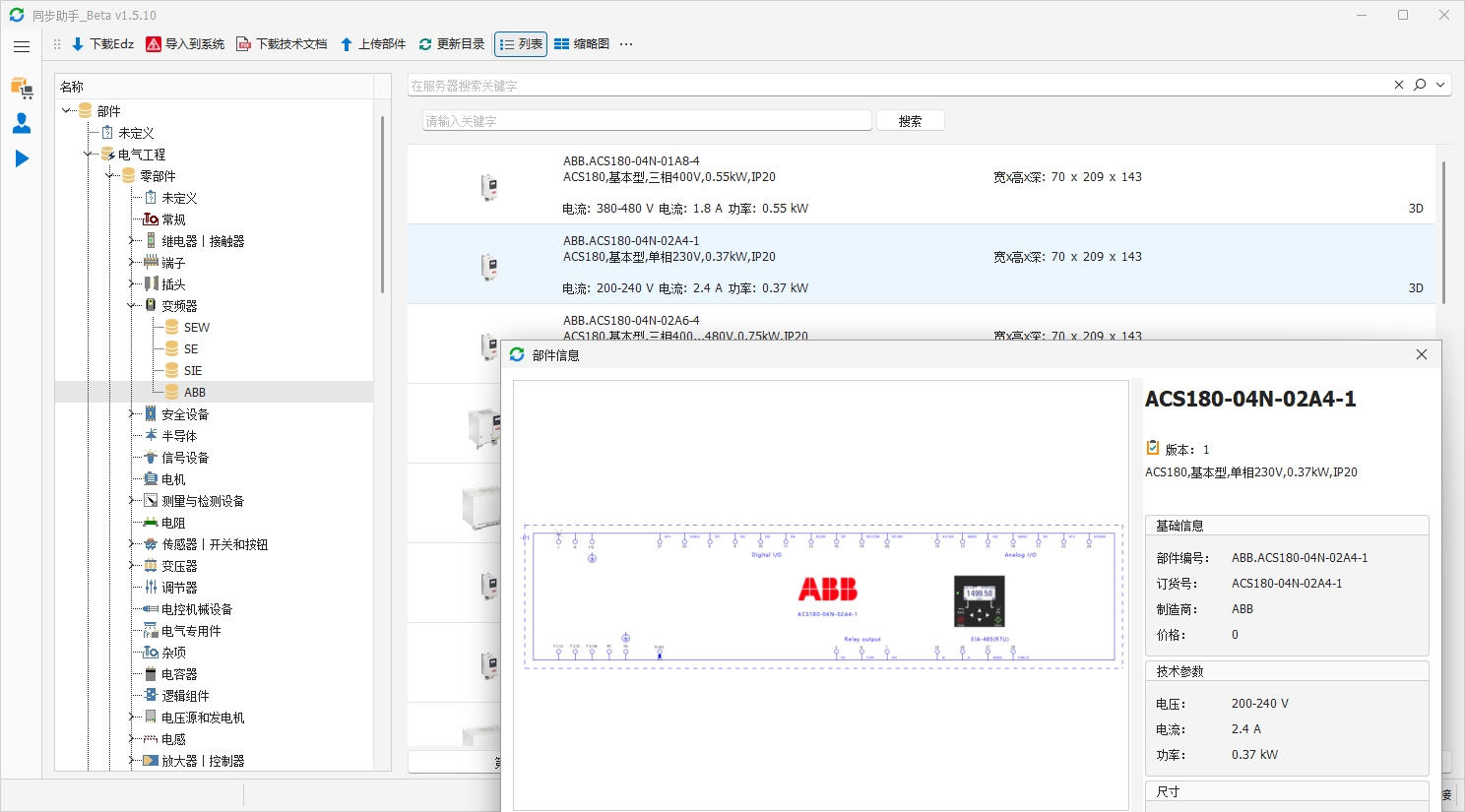Select the 逻辑组件 tree item
Image resolution: width=1465 pixels, height=812 pixels.
pos(185,696)
